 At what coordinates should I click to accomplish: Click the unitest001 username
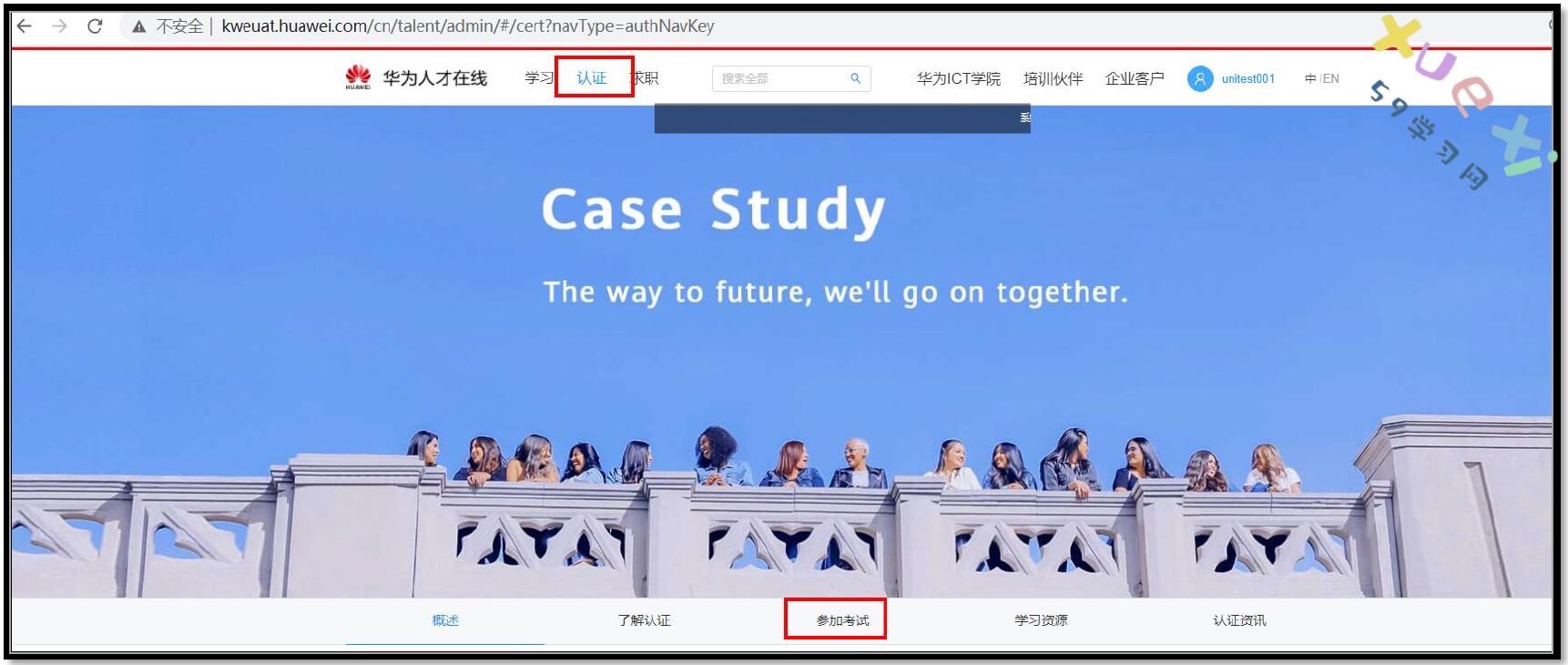pyautogui.click(x=1247, y=78)
